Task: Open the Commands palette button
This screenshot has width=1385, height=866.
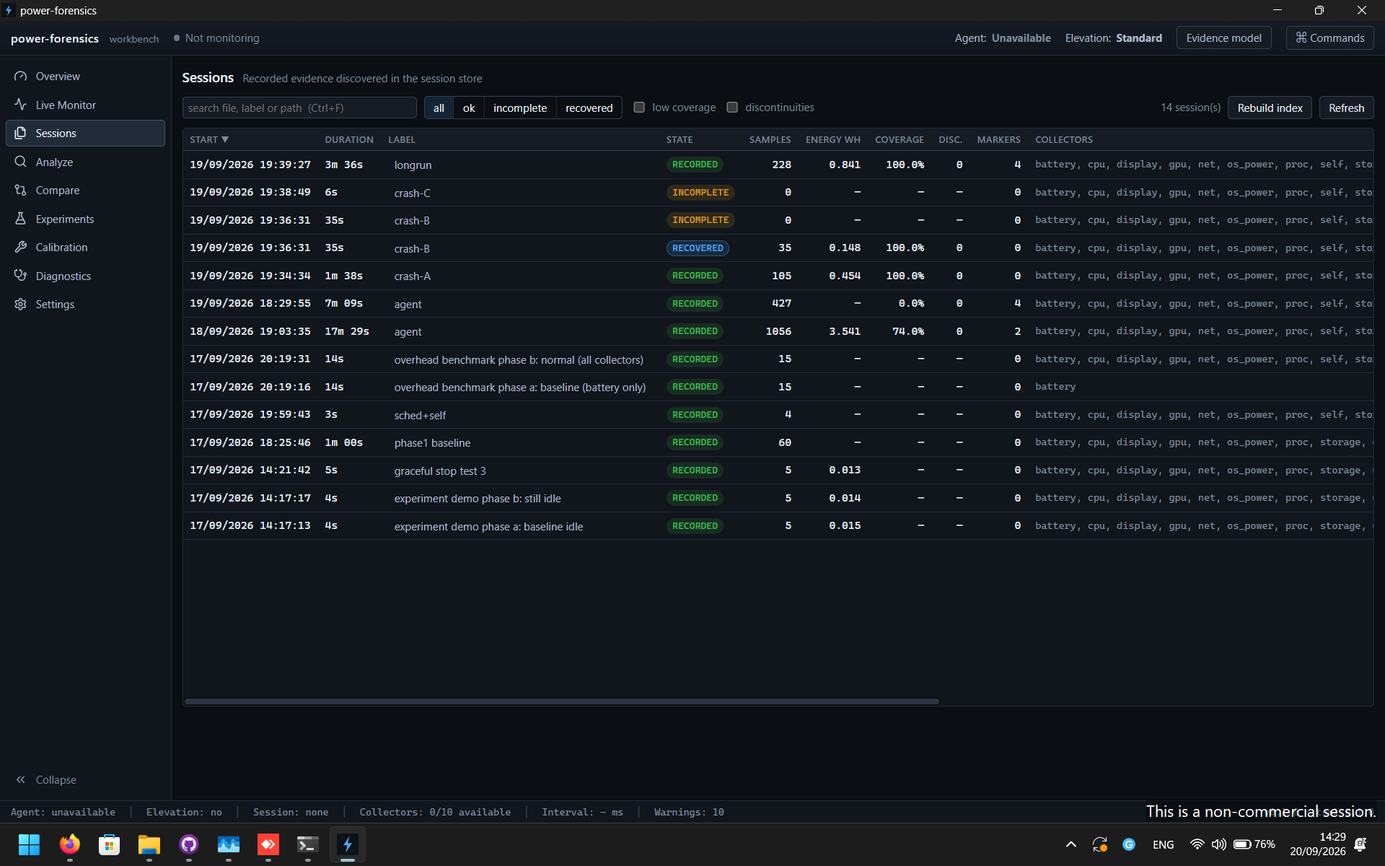Action: tap(1330, 38)
